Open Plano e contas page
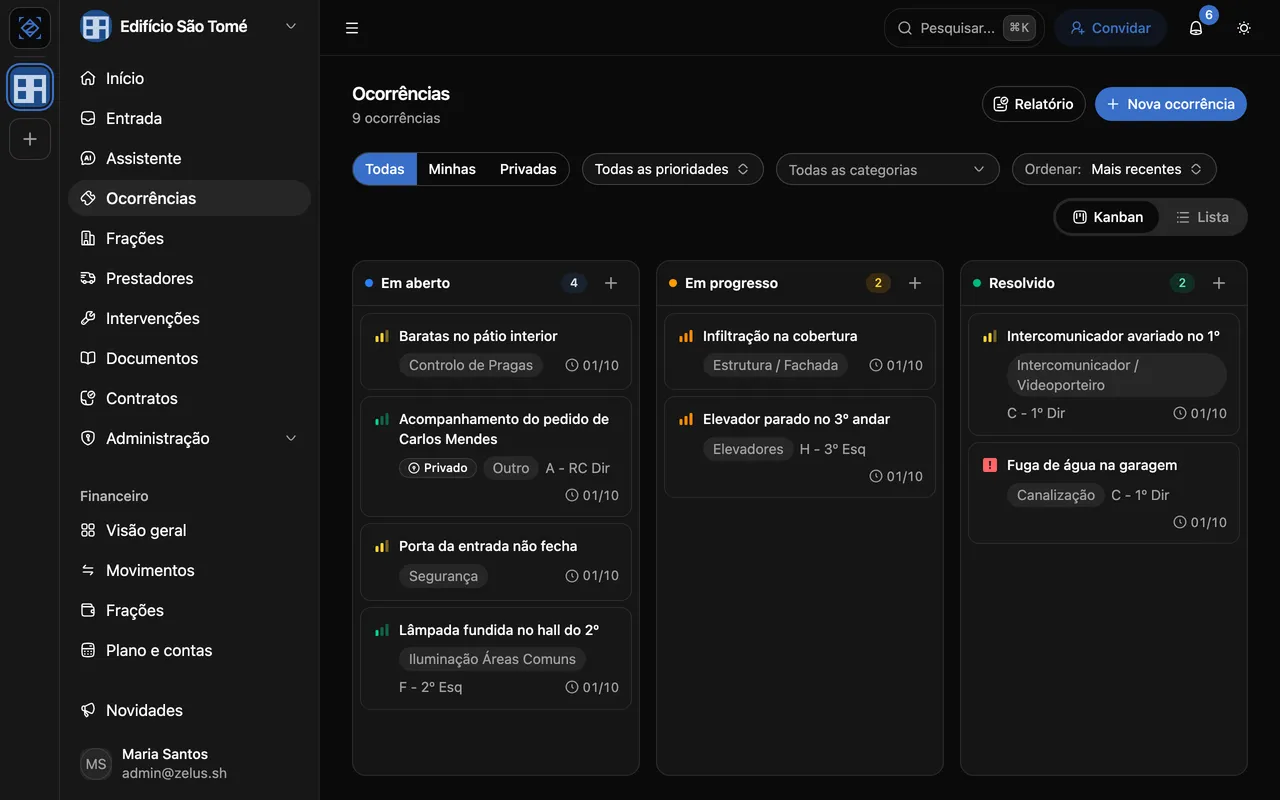 [189, 650]
